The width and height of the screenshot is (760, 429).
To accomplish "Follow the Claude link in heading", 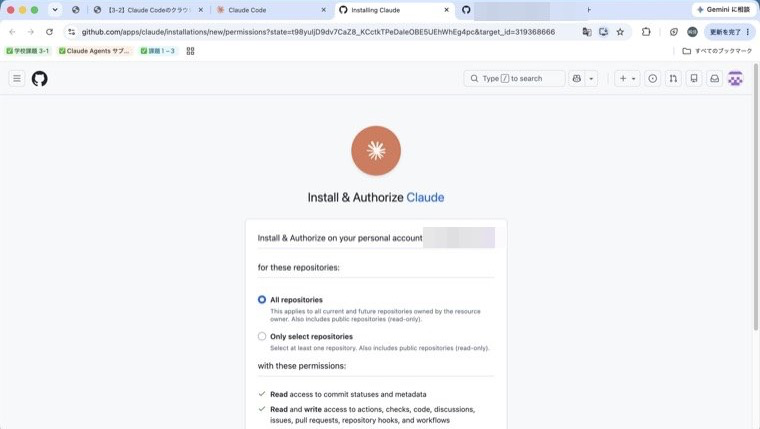I will click(x=425, y=197).
